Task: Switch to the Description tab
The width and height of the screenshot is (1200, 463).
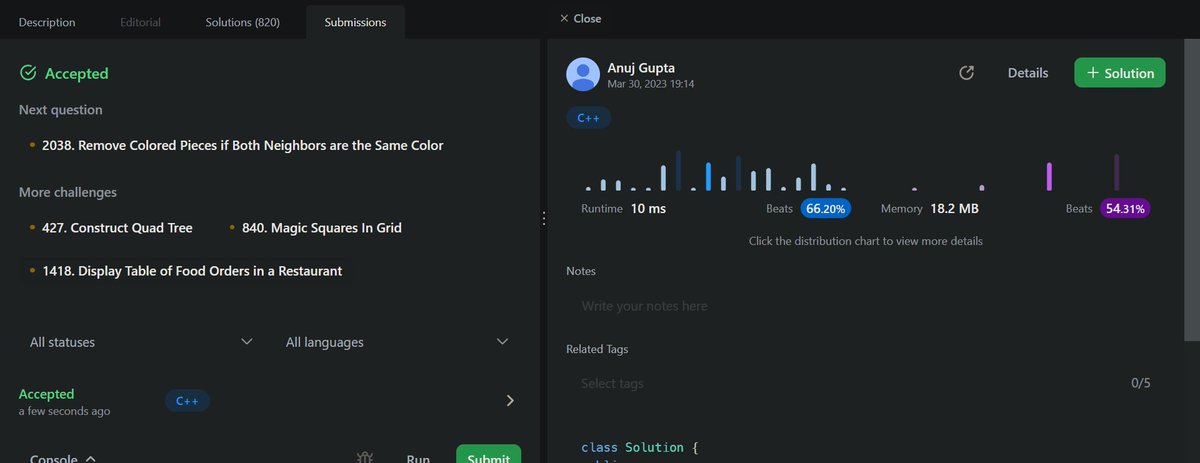Action: [x=45, y=21]
